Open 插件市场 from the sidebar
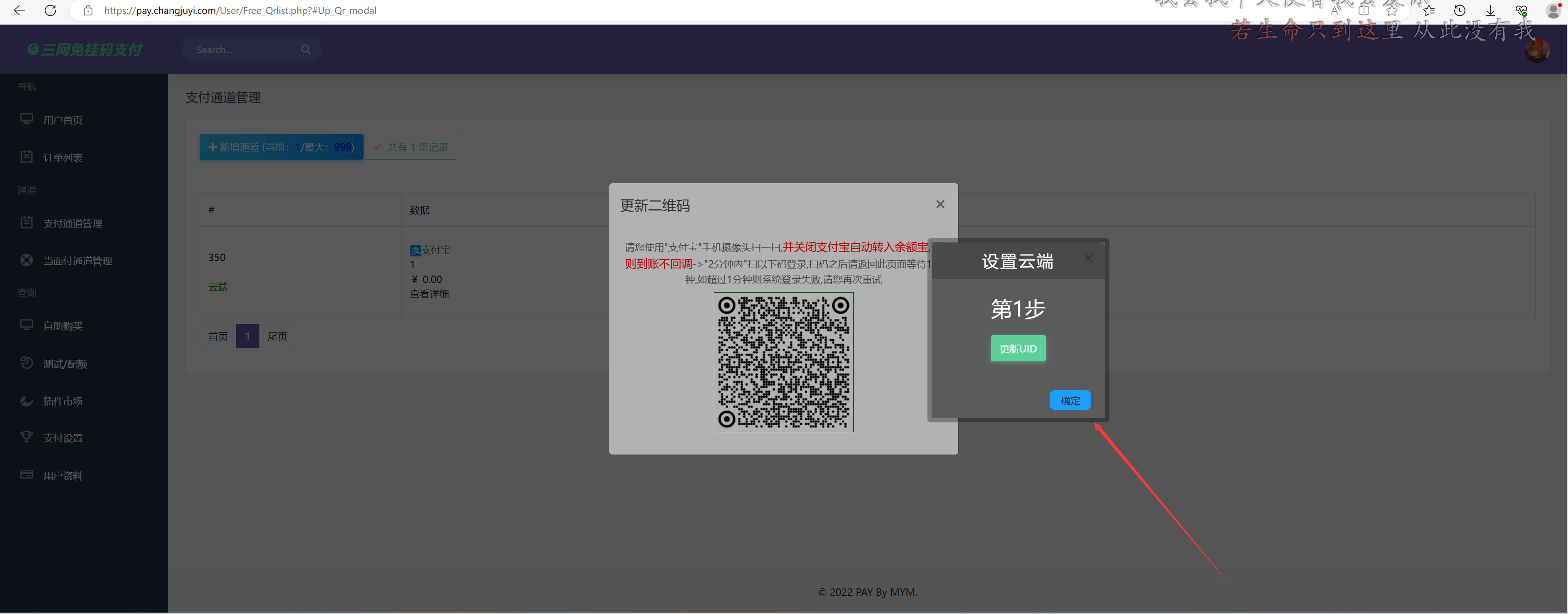 (63, 401)
